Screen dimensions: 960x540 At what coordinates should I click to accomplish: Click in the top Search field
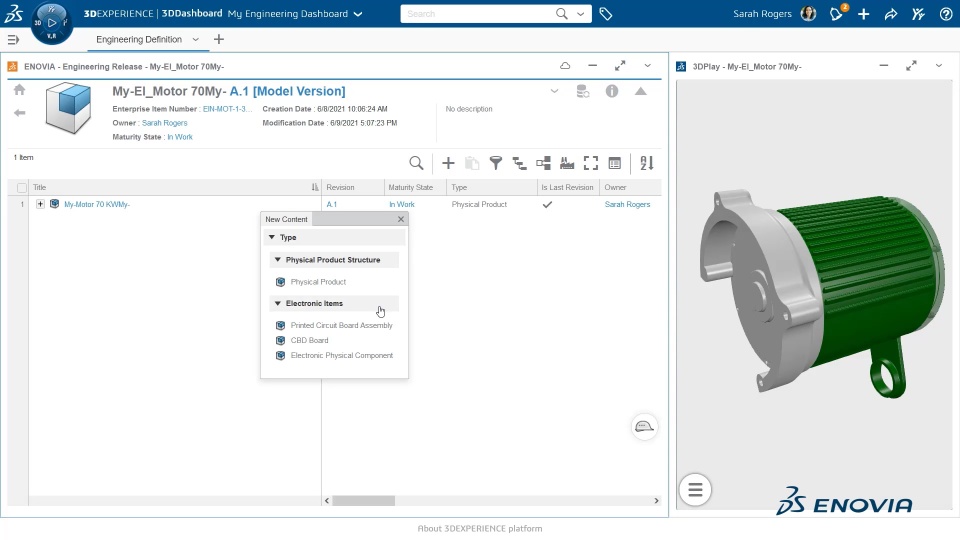point(478,13)
